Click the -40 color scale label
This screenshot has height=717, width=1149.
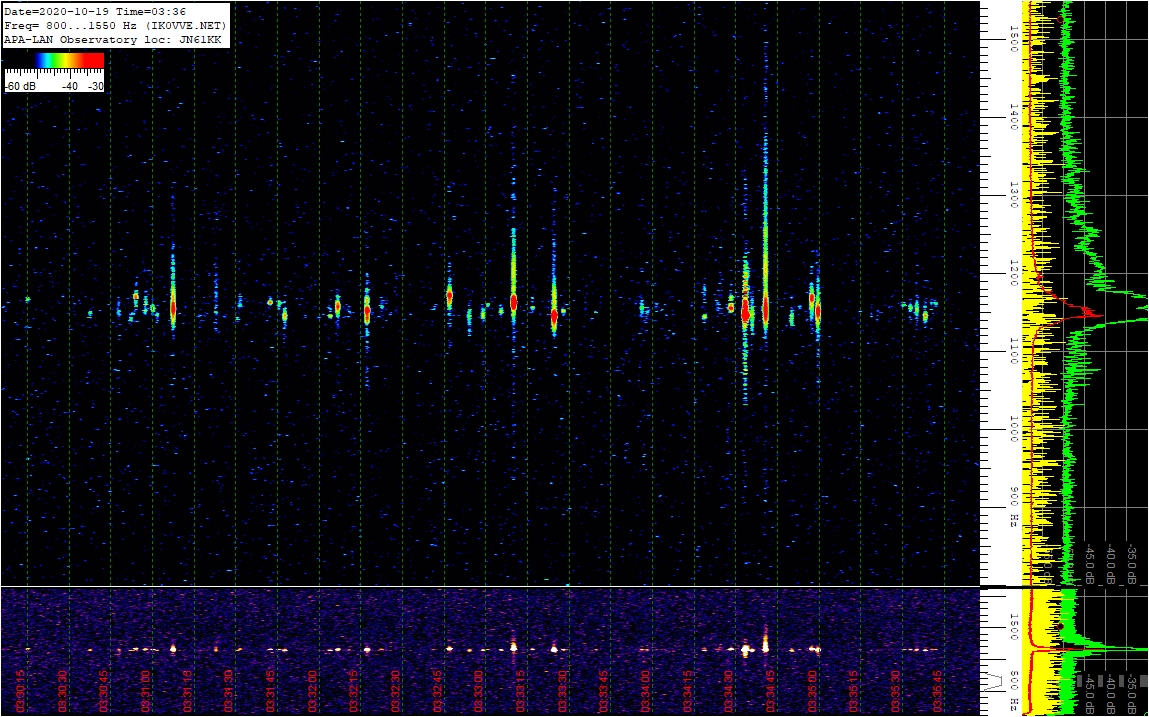tap(70, 87)
